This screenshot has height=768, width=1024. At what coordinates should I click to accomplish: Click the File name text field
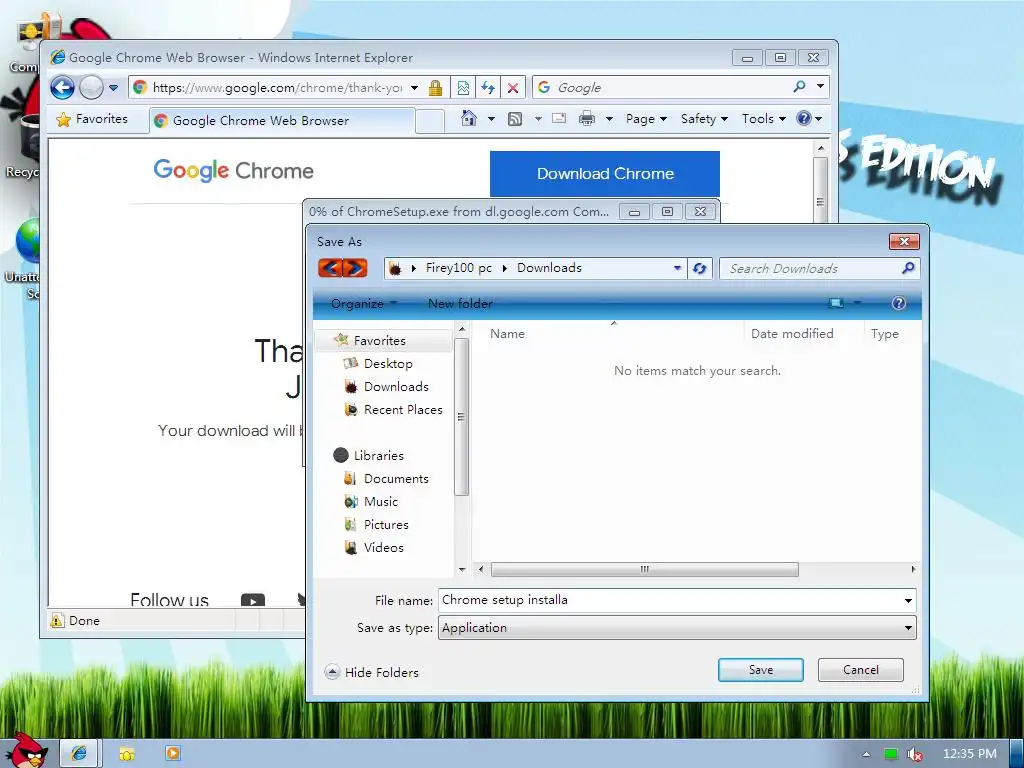coord(669,600)
